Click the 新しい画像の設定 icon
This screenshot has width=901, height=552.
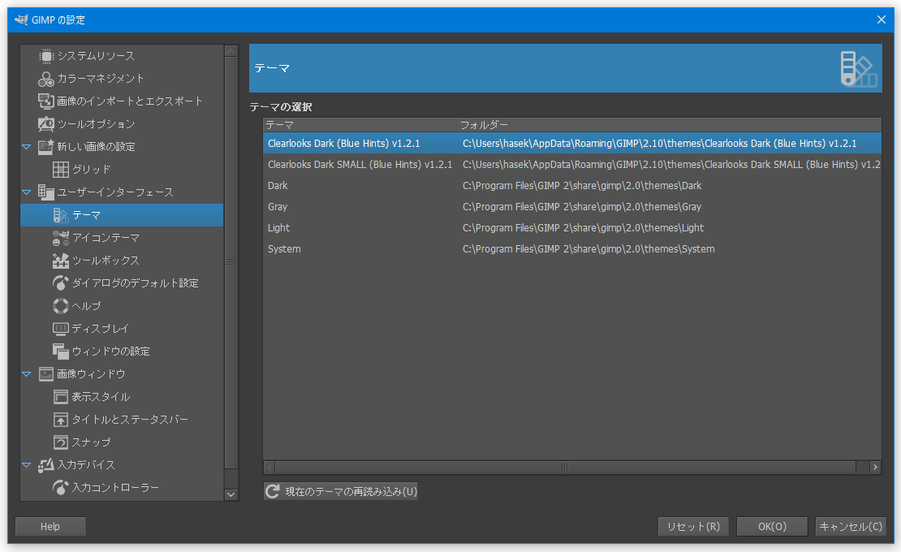(x=46, y=146)
